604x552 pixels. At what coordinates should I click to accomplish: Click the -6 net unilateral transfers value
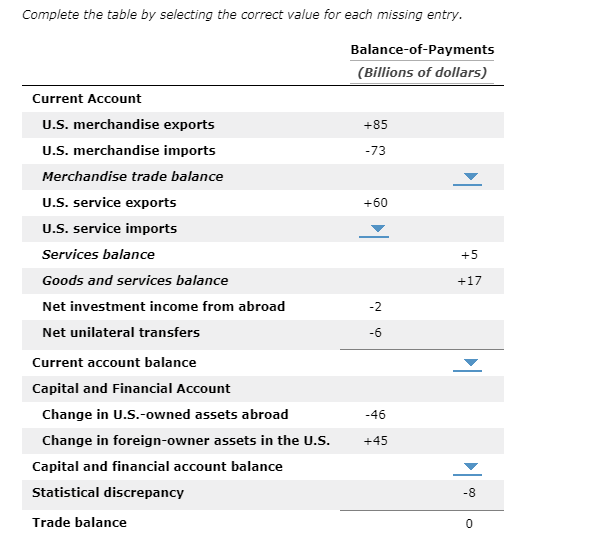point(376,333)
